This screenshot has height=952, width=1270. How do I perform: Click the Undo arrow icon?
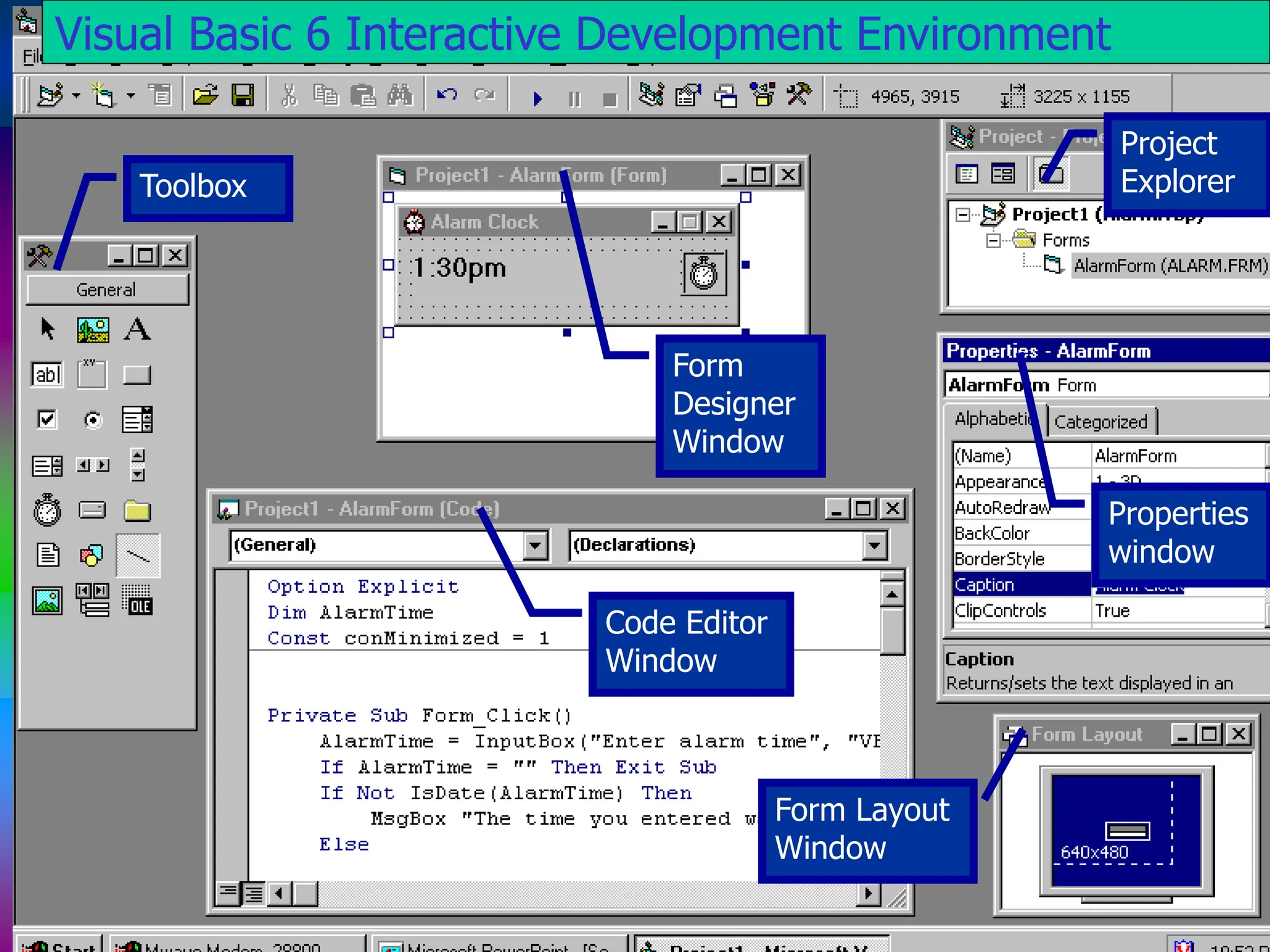tap(447, 95)
